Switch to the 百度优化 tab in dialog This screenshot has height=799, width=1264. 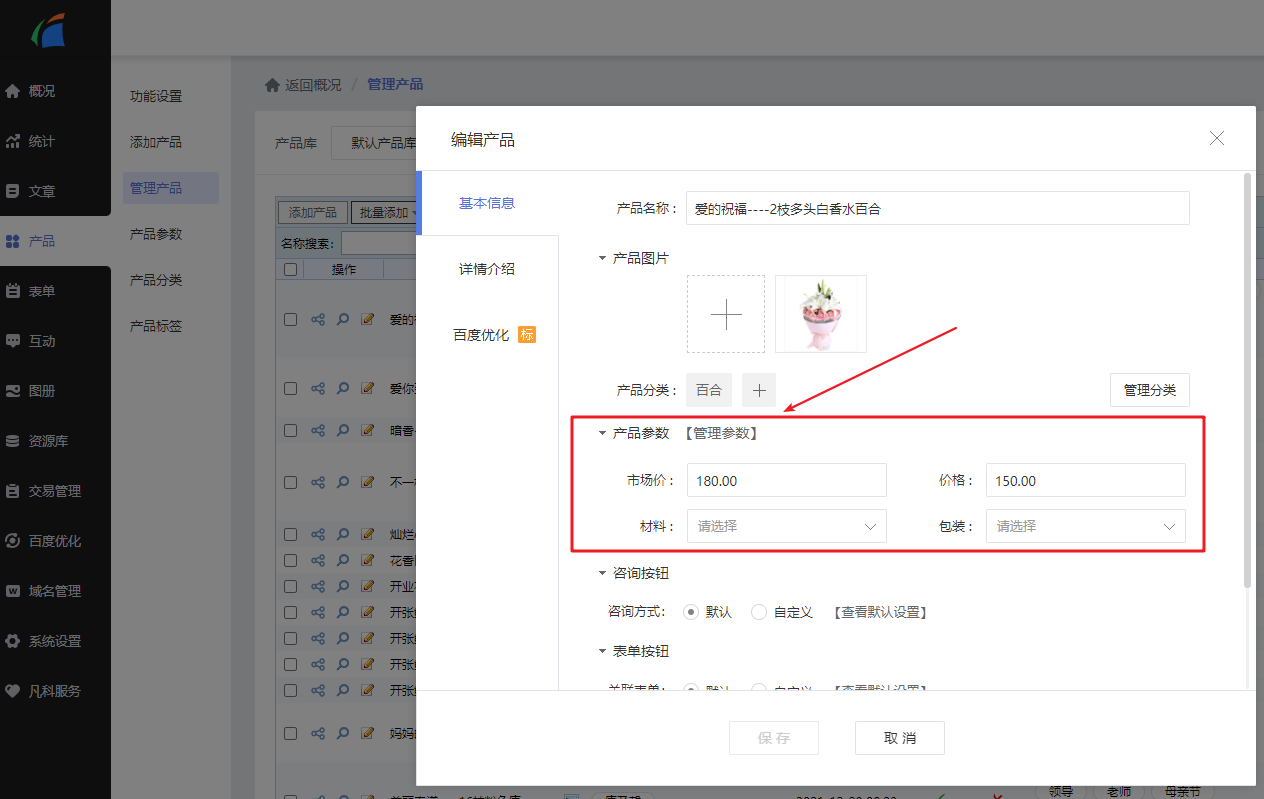[481, 335]
